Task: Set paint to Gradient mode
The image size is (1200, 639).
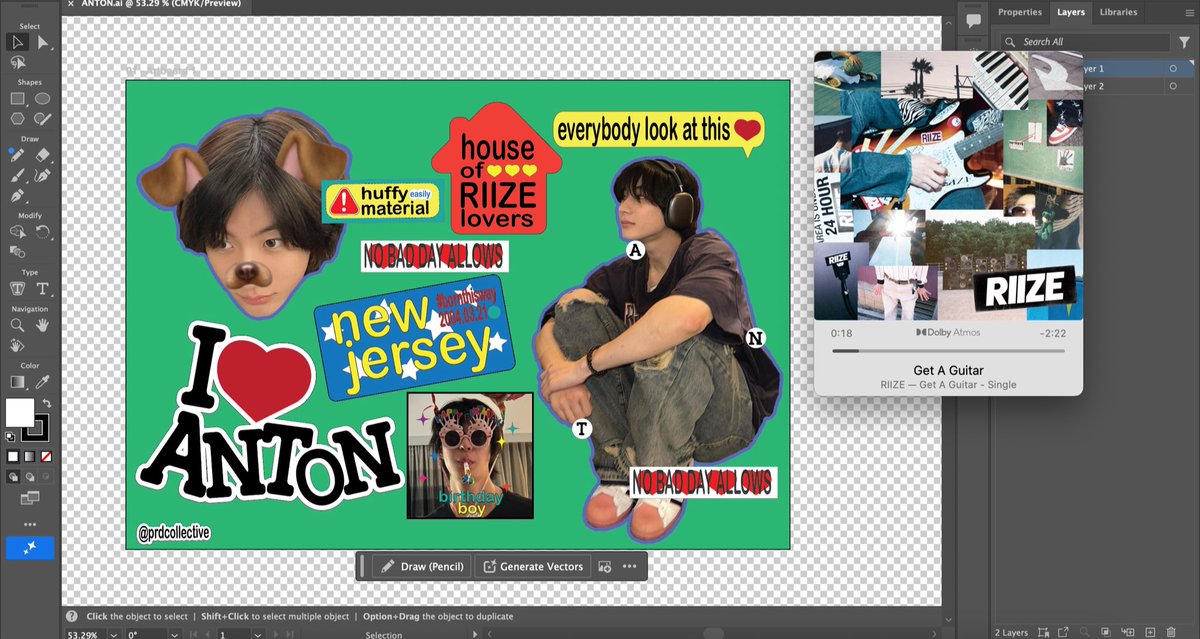Action: point(30,456)
